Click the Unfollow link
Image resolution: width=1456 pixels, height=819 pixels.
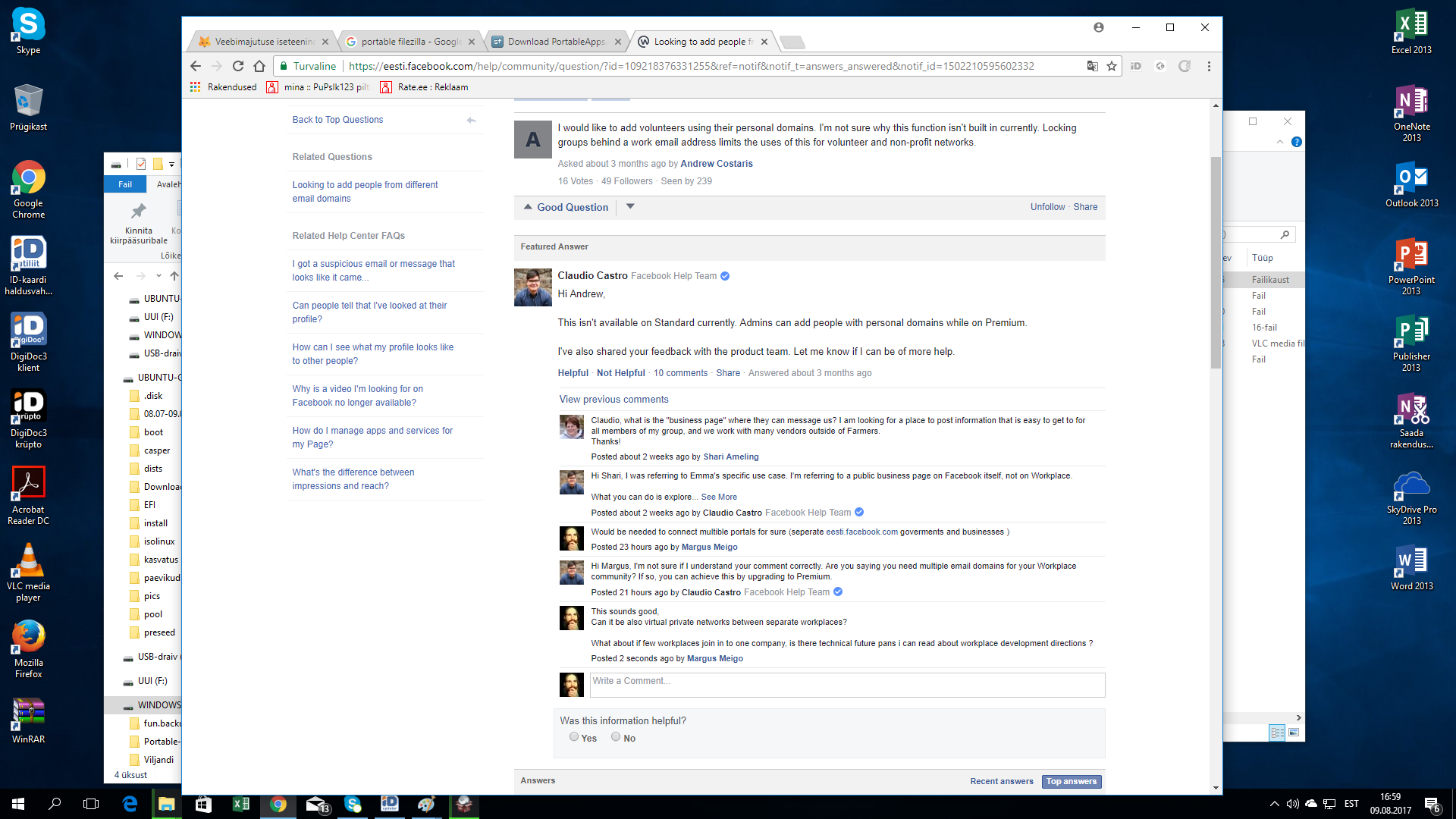coord(1047,207)
